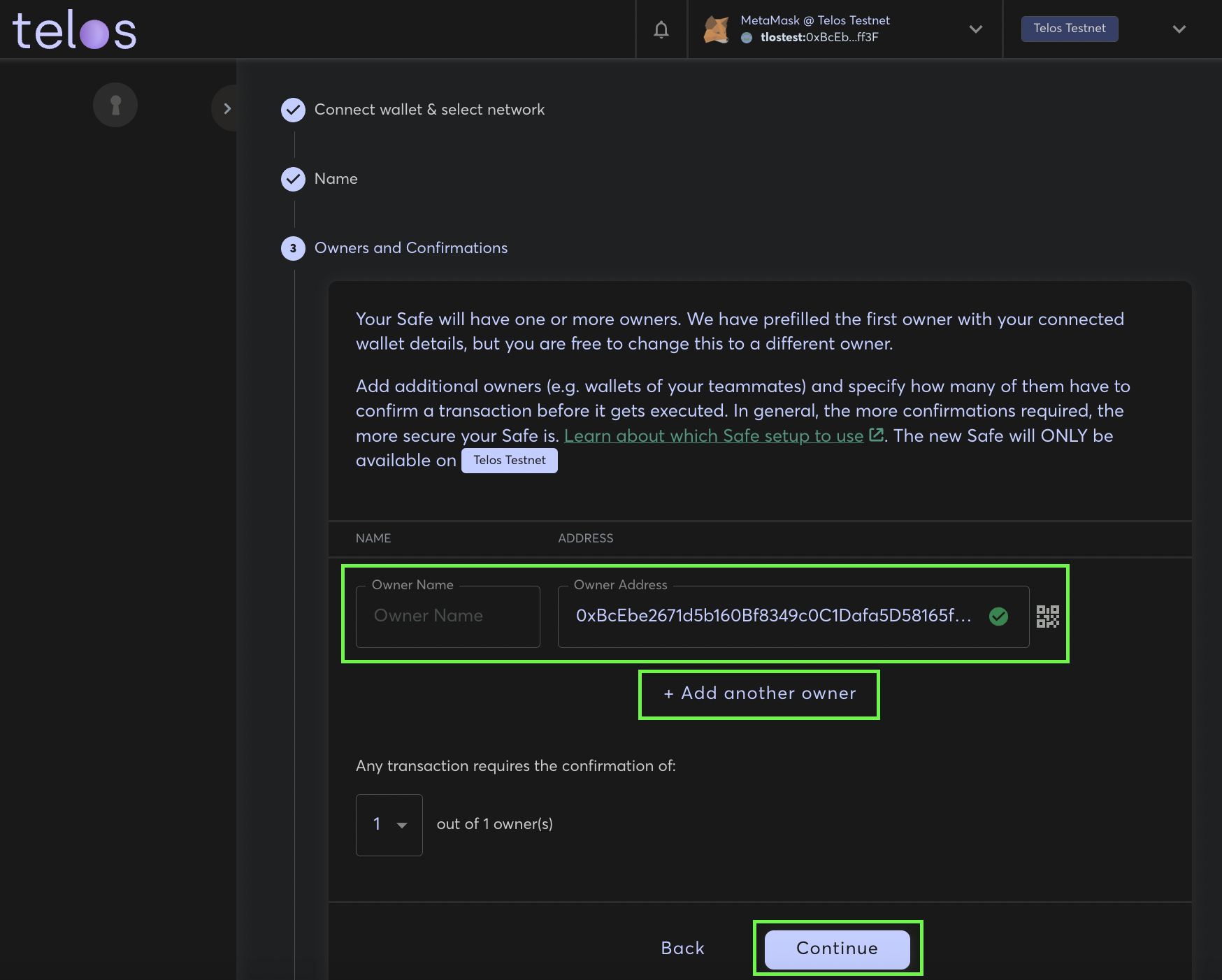Viewport: 1222px width, 980px height.
Task: Click Add another owner
Action: tap(759, 693)
